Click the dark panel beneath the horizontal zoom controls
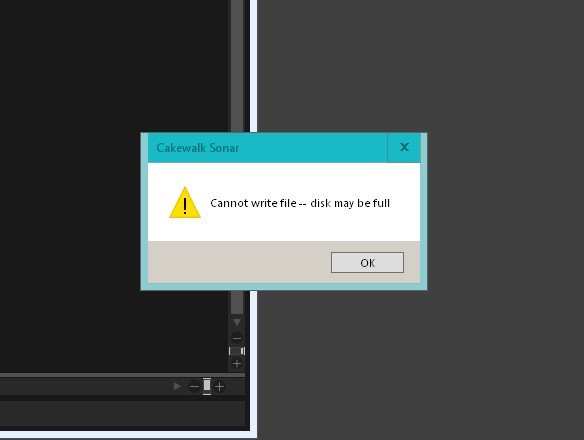Screen dimensions: 584x440 click(x=125, y=415)
